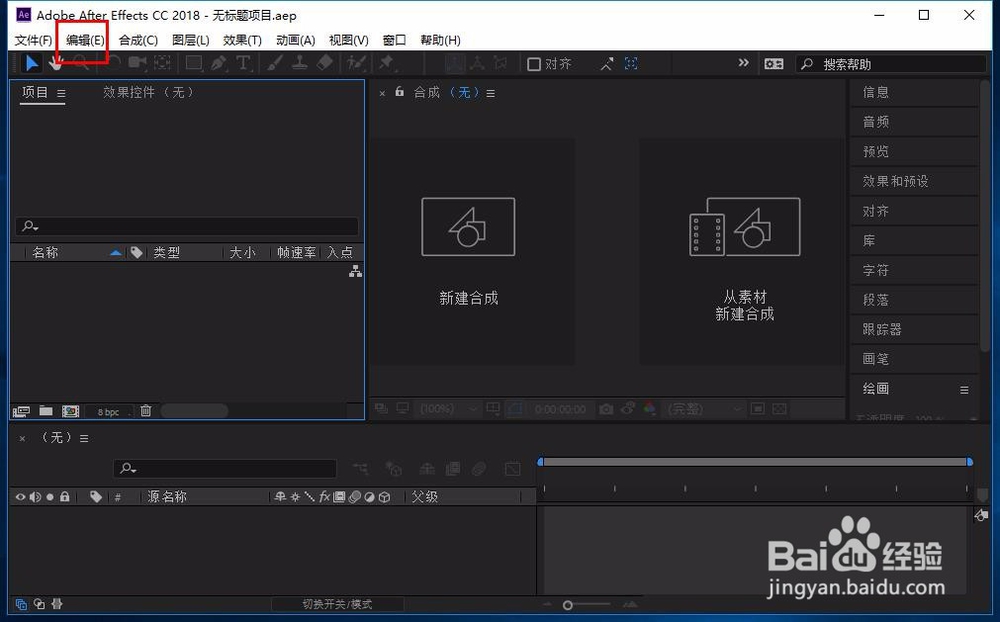Select the Rectangle shape tool
Viewport: 1000px width, 622px height.
(x=193, y=63)
